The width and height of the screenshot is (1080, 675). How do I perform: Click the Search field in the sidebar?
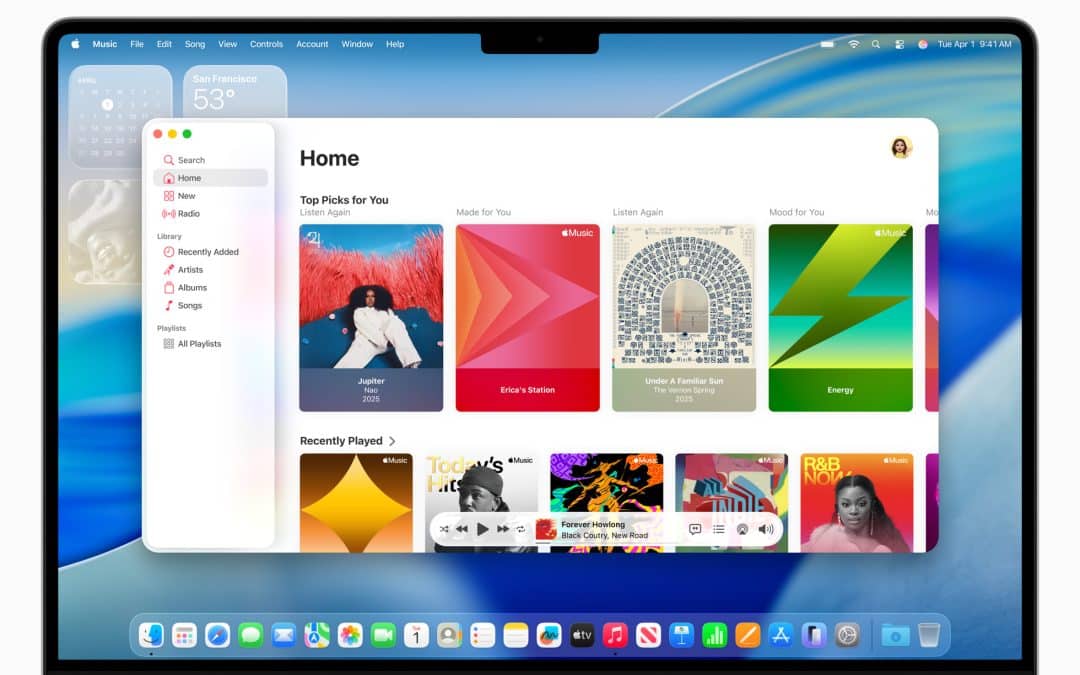point(211,160)
